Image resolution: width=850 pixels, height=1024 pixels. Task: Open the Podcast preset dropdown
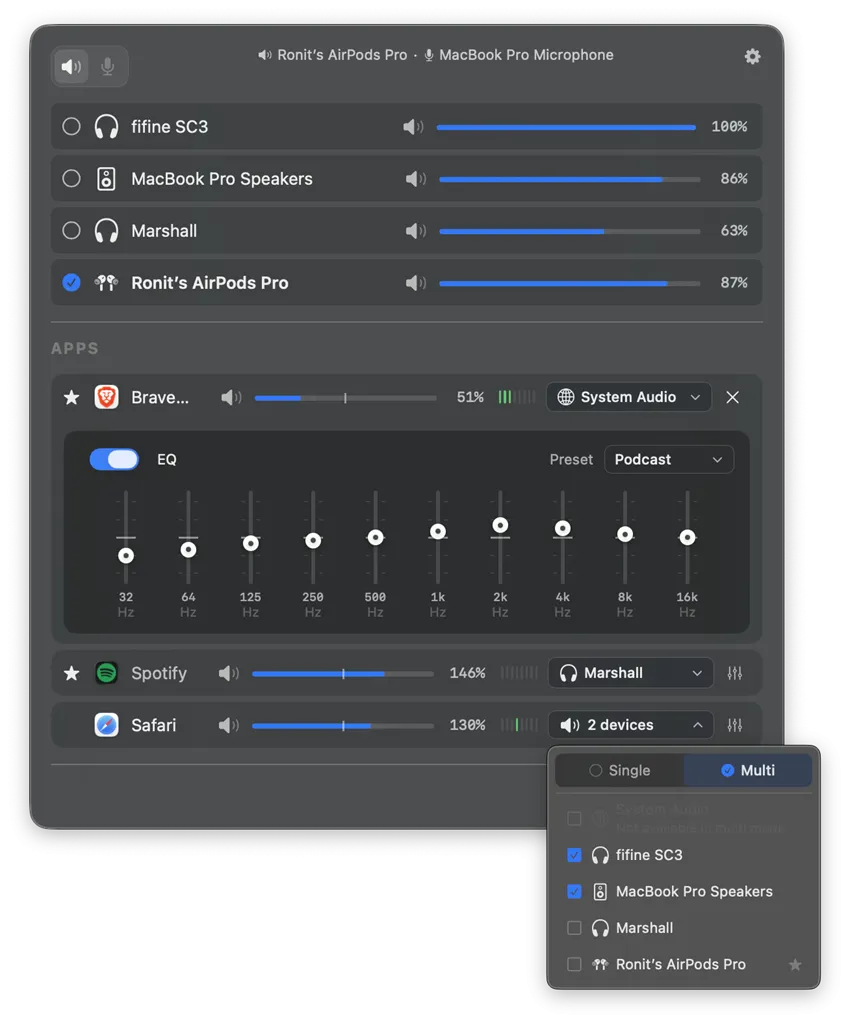pos(668,459)
